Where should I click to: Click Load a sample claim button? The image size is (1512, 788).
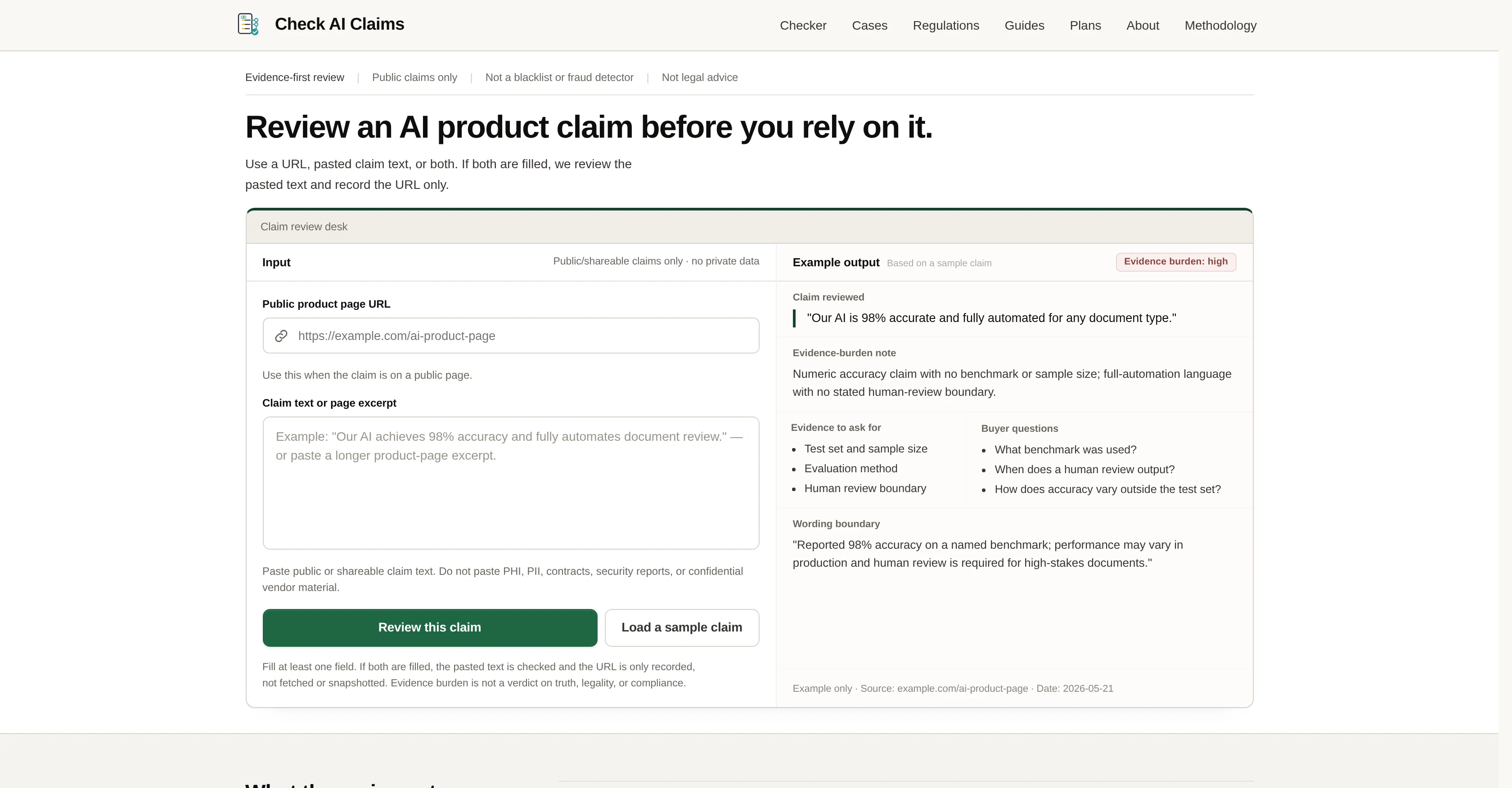pyautogui.click(x=681, y=627)
